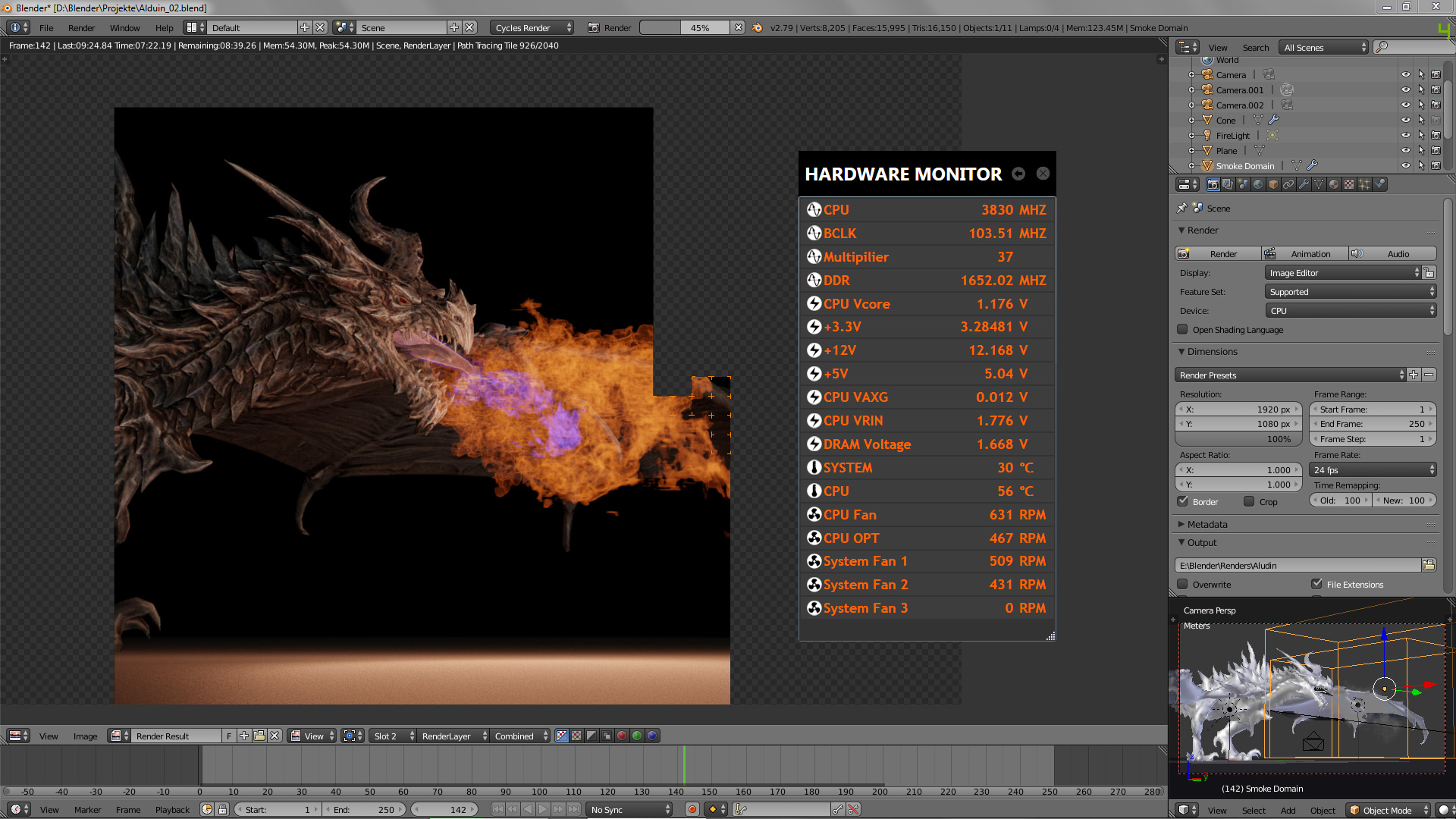Open the Physics properties tab
This screenshot has width=1456, height=819.
[1379, 184]
